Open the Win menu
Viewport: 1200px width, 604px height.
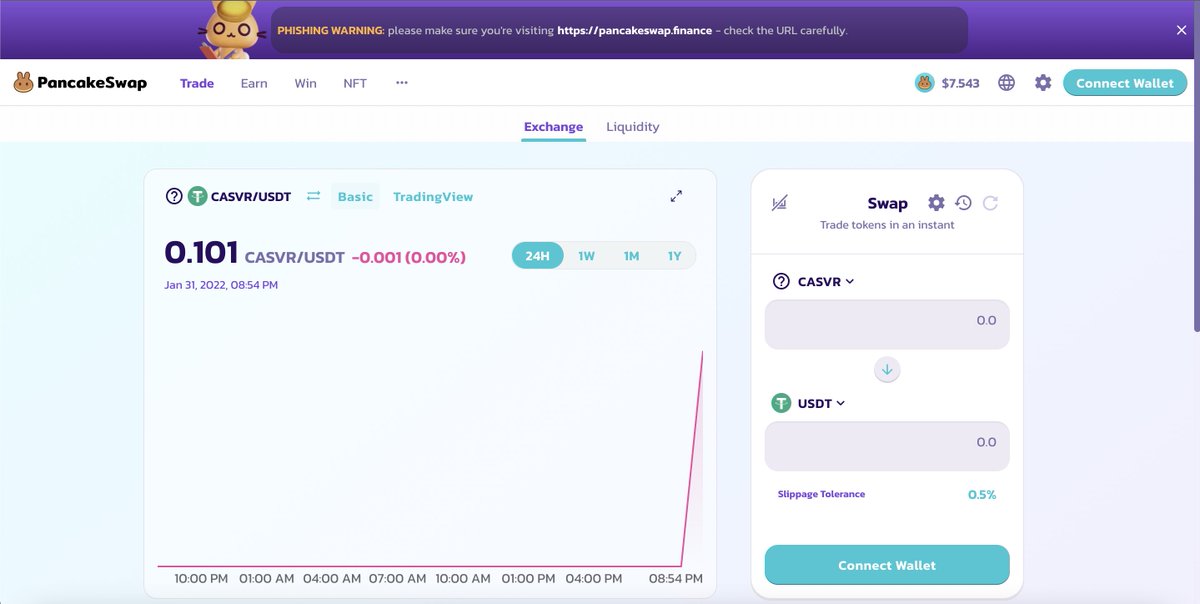[305, 83]
